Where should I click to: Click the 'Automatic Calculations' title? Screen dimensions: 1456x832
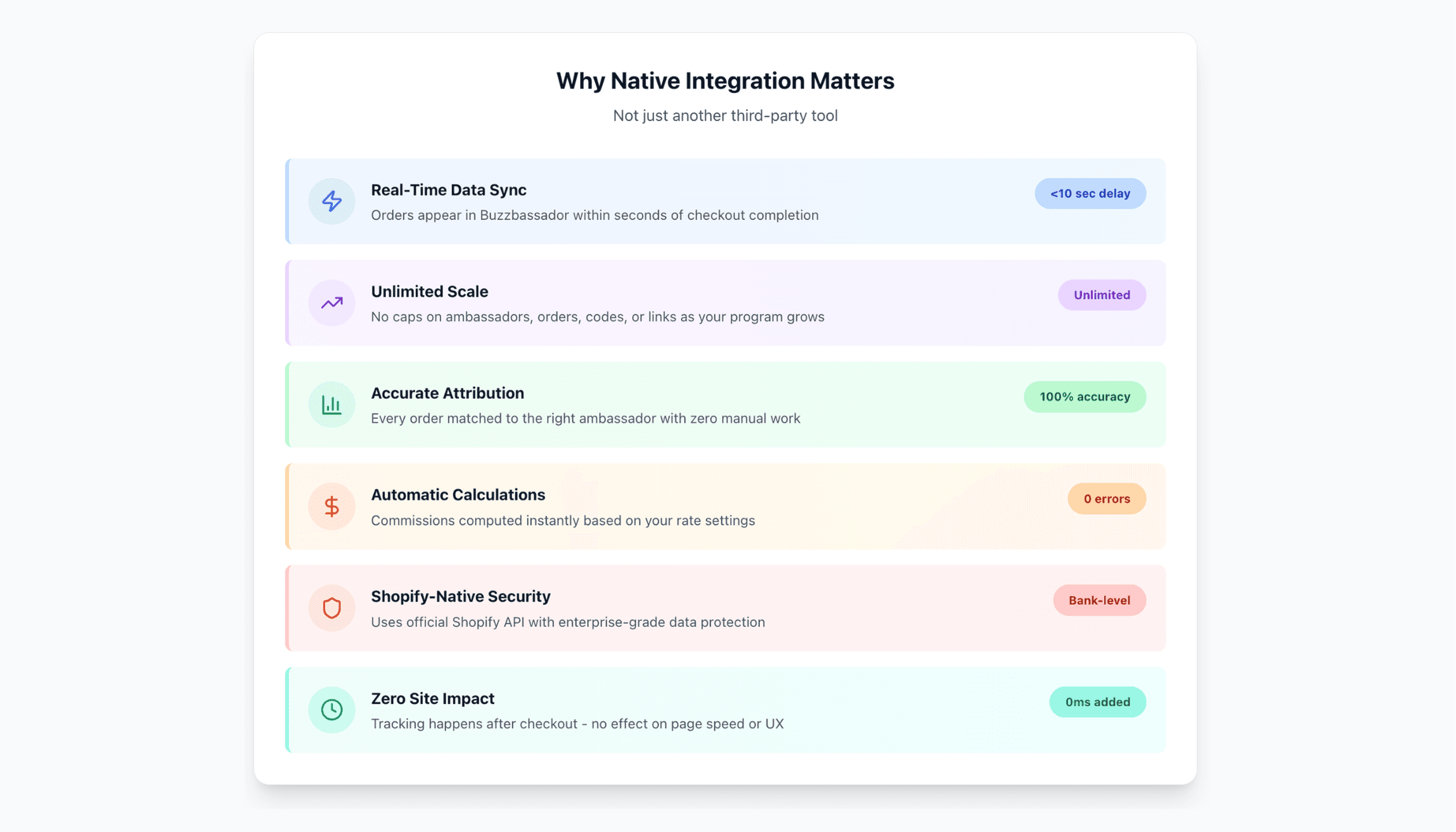458,495
